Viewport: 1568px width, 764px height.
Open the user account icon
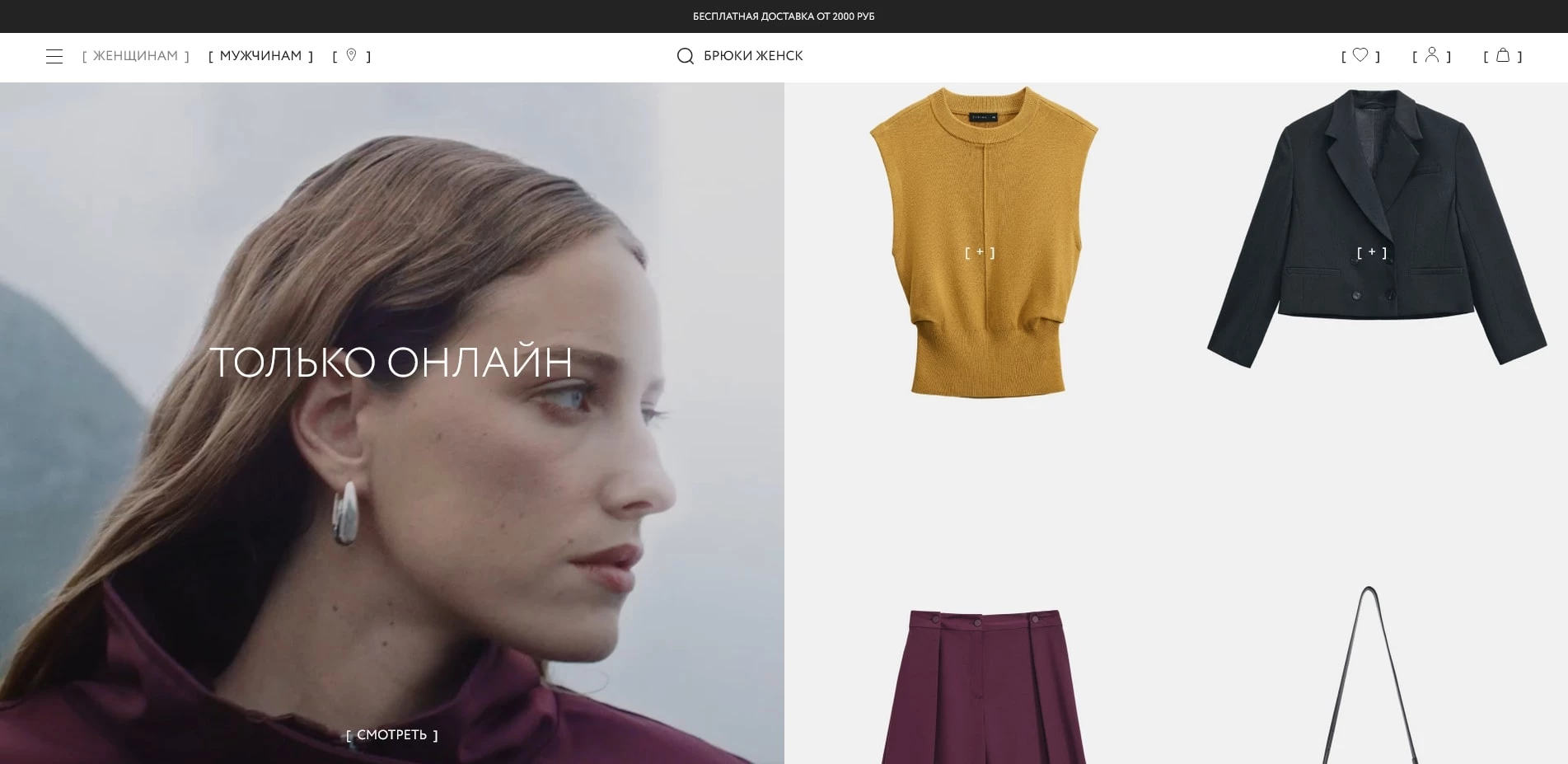click(1432, 55)
